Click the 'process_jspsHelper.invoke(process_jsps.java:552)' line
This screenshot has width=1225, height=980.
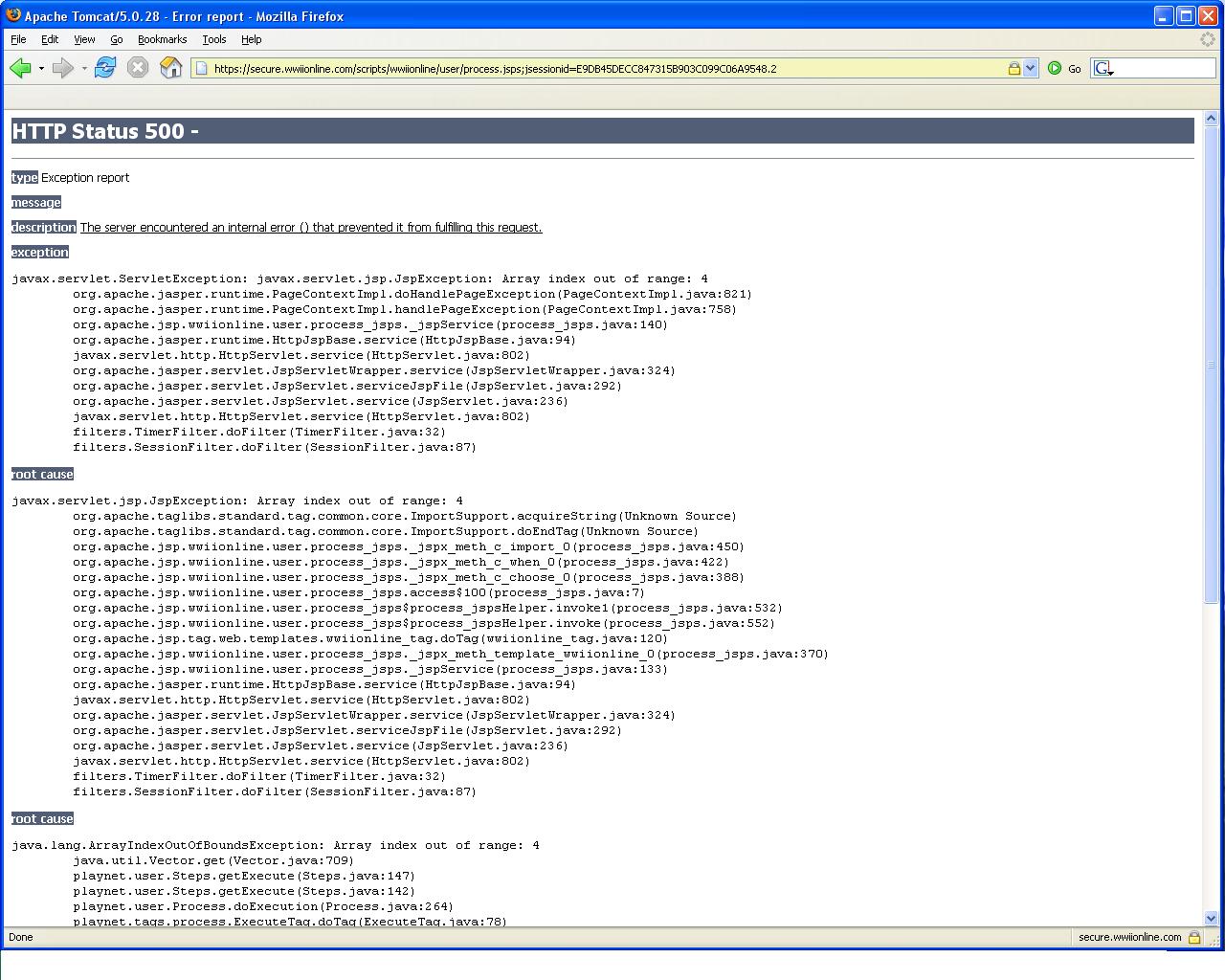coord(424,624)
